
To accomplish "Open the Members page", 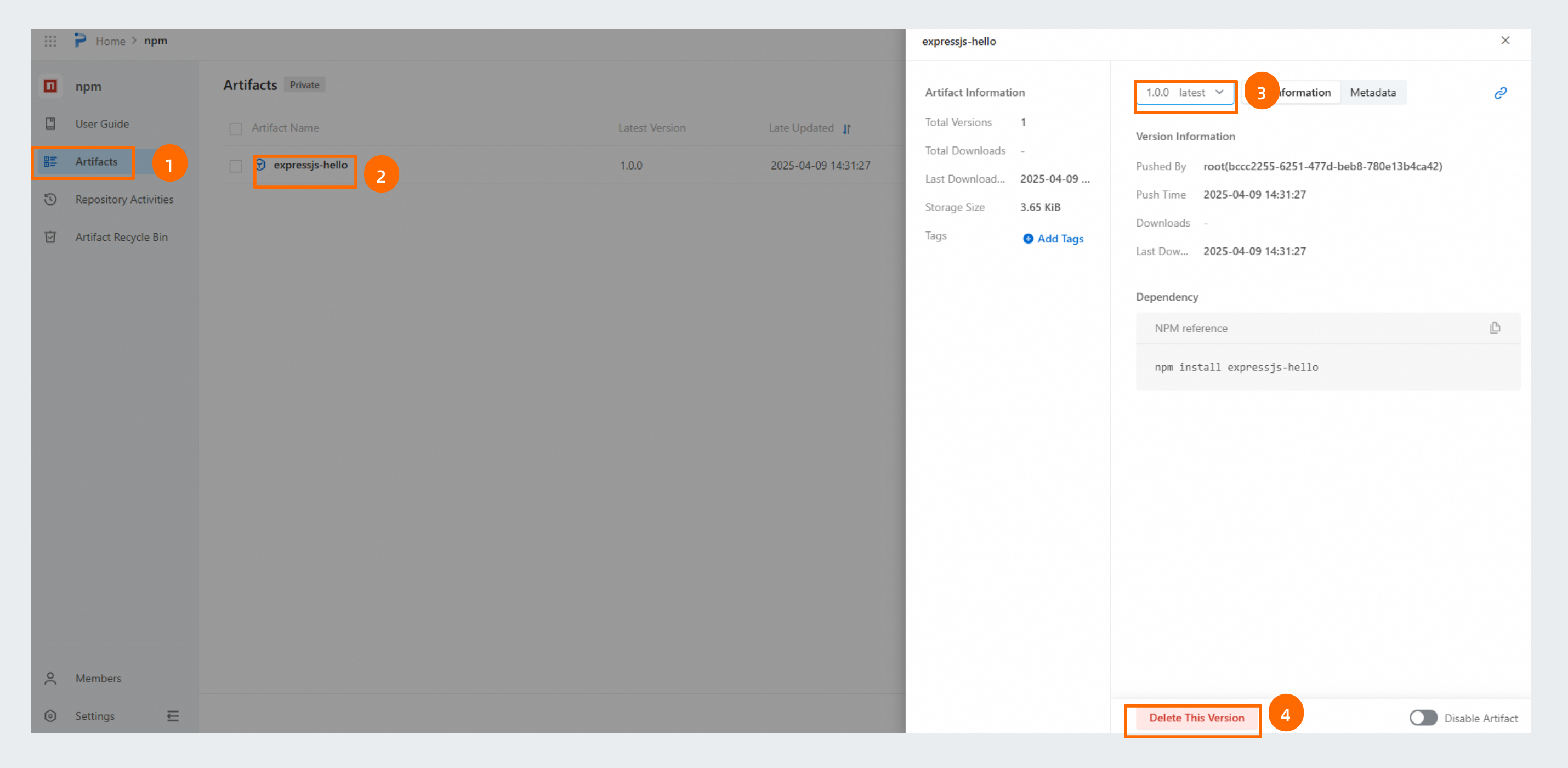I will [x=98, y=678].
